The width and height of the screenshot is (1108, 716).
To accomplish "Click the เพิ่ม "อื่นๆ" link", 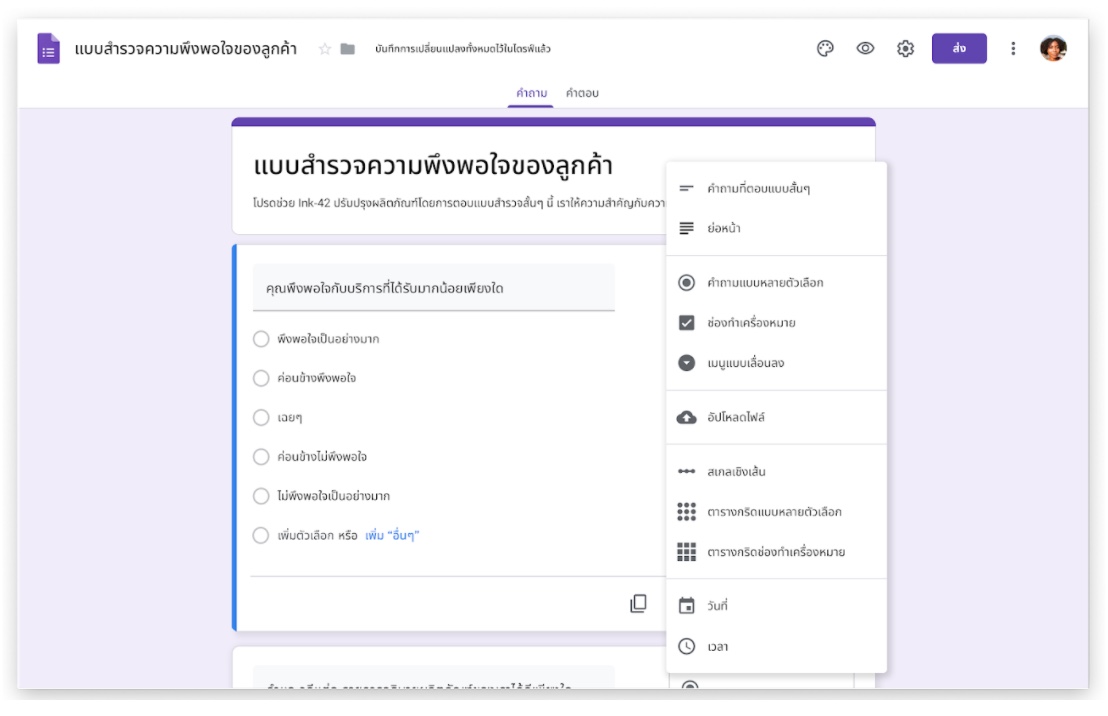I will (x=392, y=535).
